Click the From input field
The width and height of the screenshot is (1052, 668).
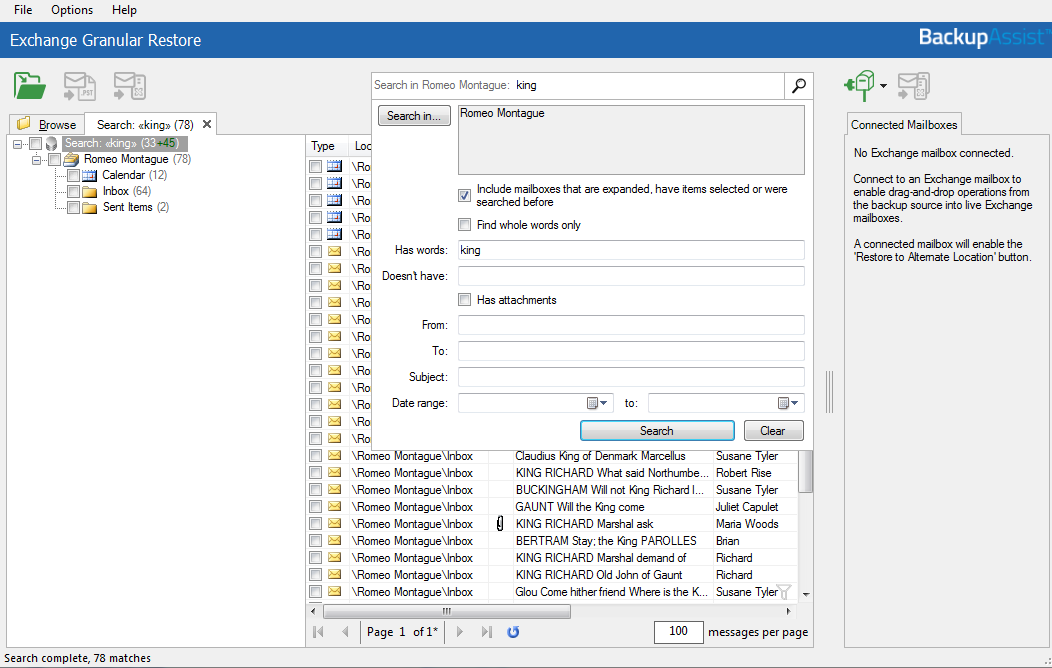click(631, 325)
